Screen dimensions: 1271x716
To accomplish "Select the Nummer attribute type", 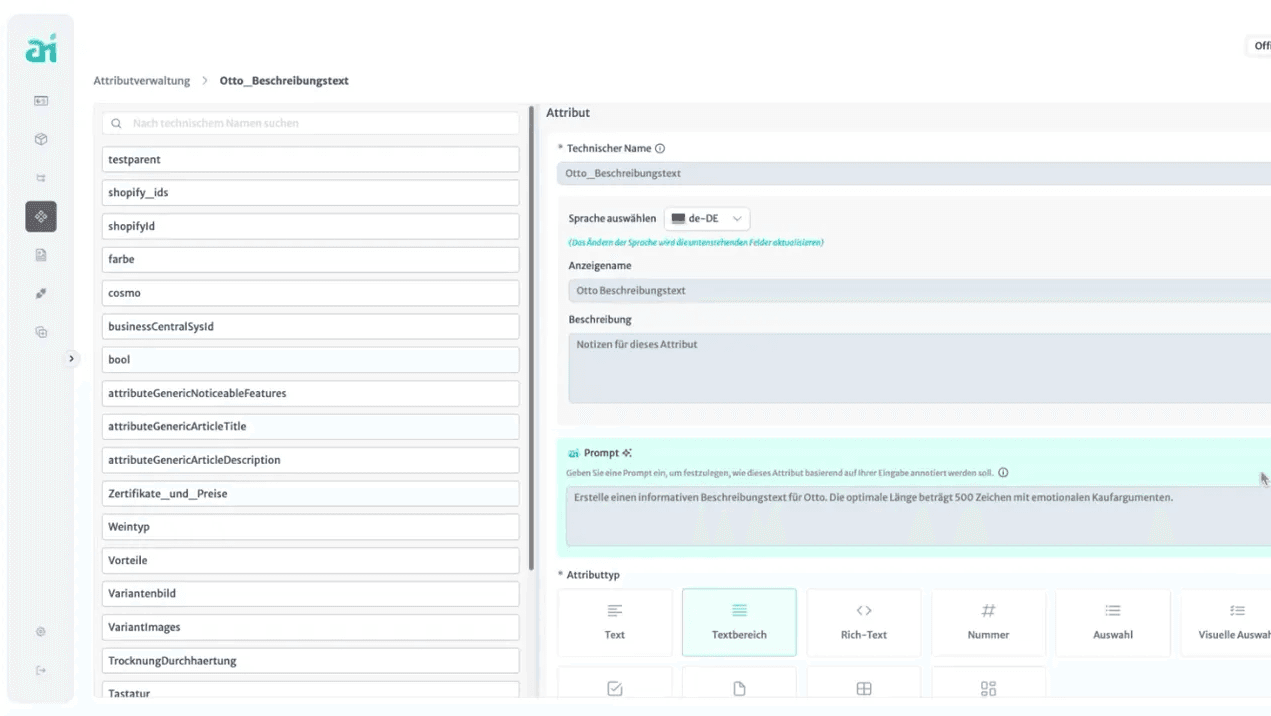I will coord(988,622).
